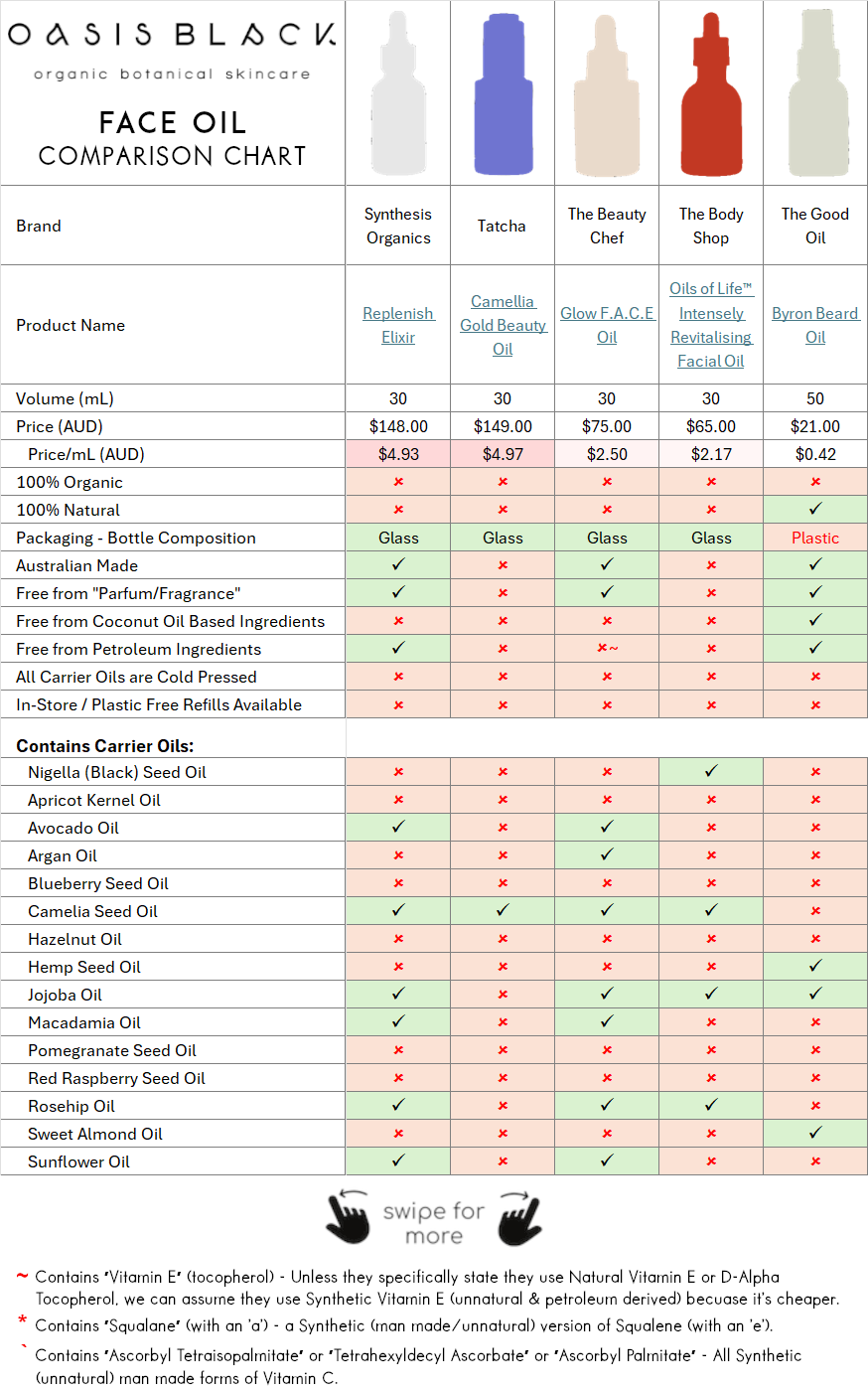Screen dimensions: 868x1391
Task: Click the $2.50 price per mL cell
Action: click(607, 454)
